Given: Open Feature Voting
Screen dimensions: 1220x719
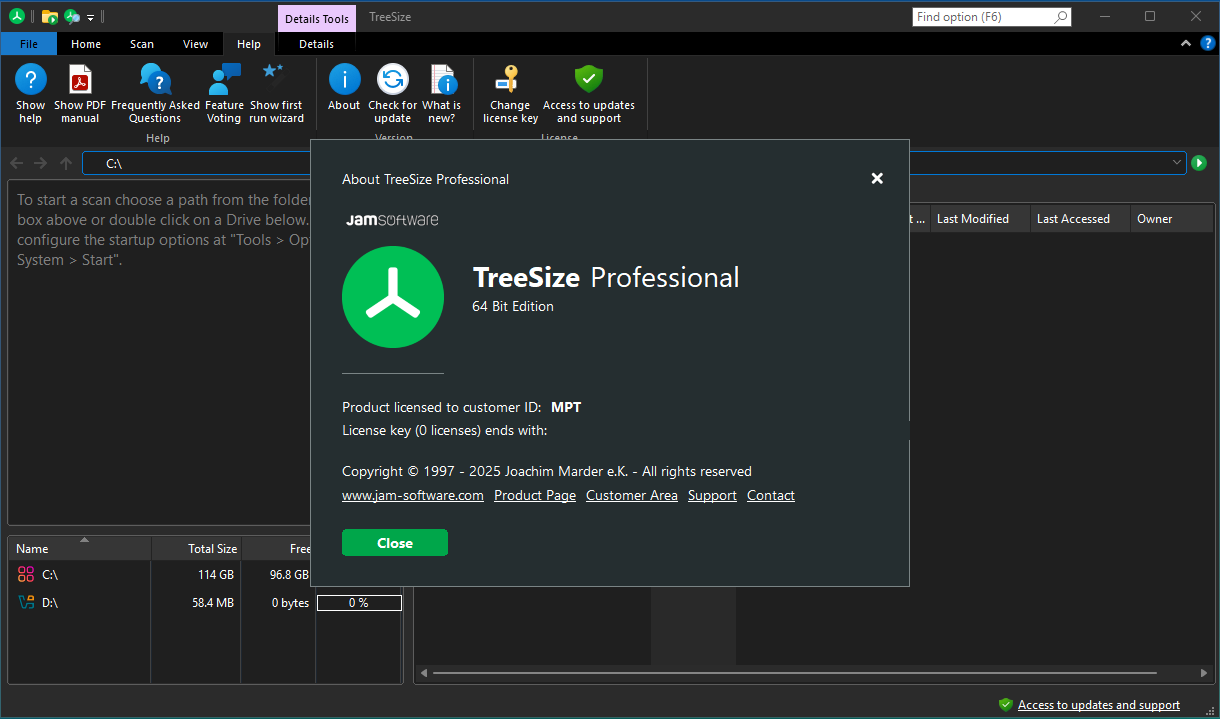Looking at the screenshot, I should [224, 94].
